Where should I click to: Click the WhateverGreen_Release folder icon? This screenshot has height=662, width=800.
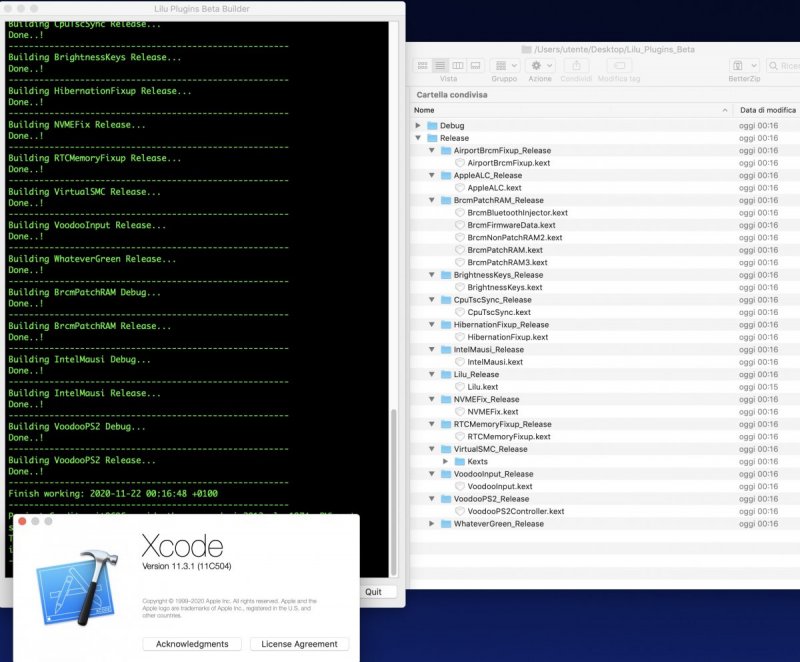tap(446, 524)
